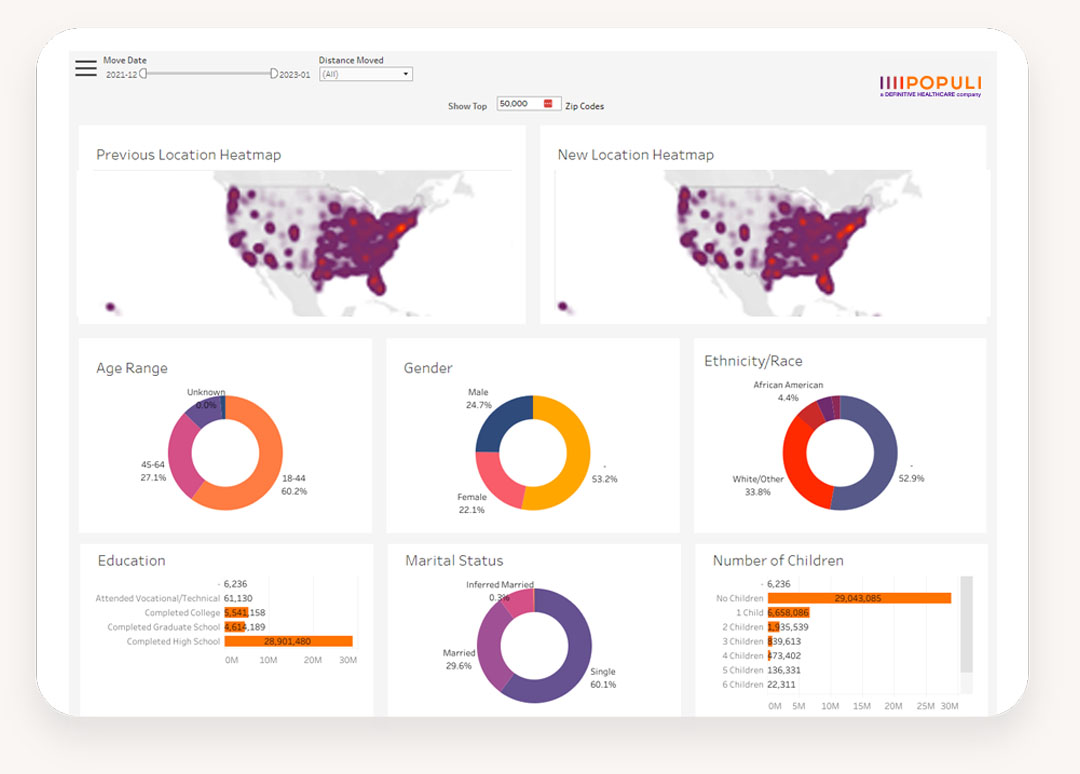The height and width of the screenshot is (774, 1080).
Task: Click the '61,130' education value
Action: click(238, 598)
